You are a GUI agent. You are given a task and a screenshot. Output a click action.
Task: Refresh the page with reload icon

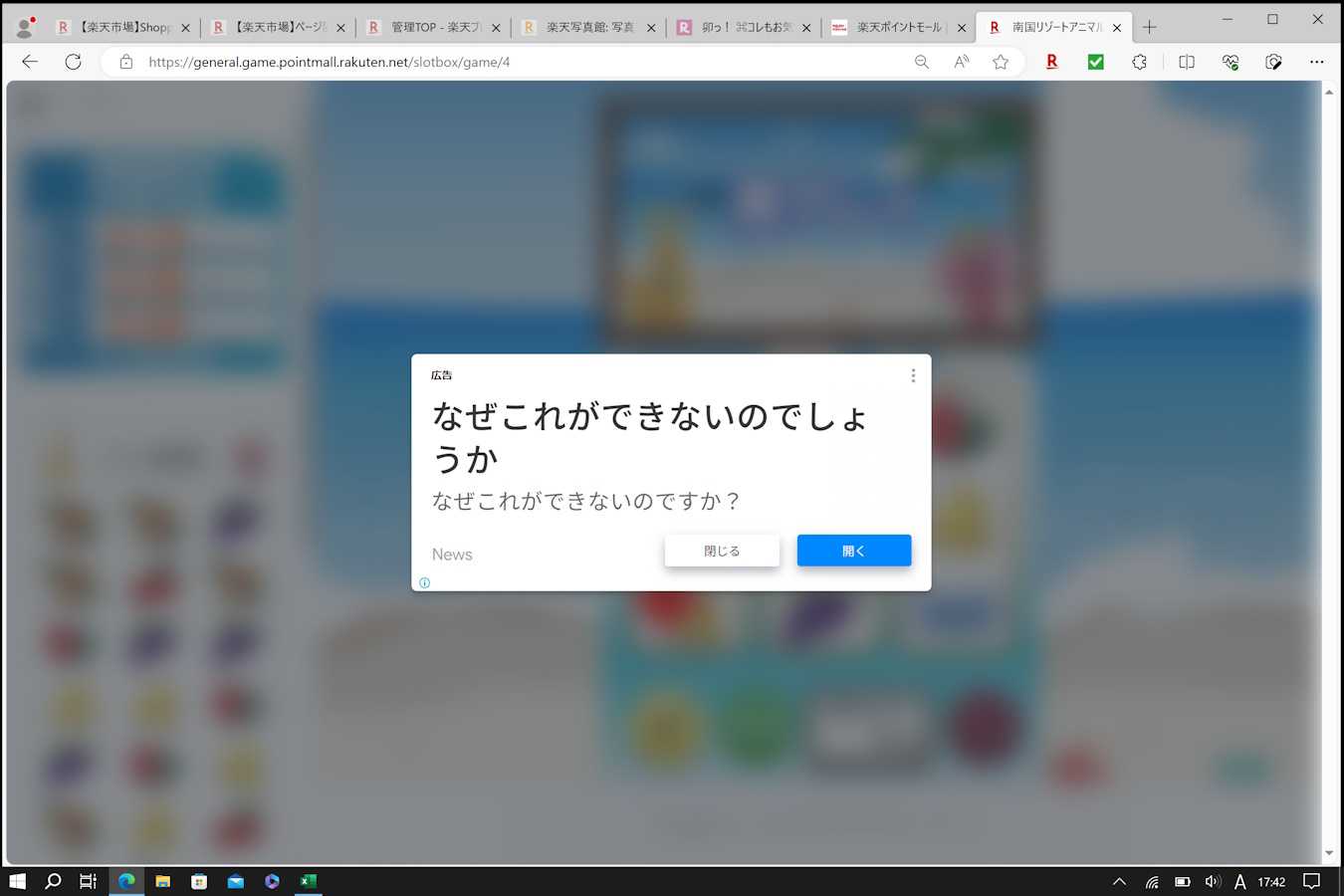pyautogui.click(x=73, y=62)
